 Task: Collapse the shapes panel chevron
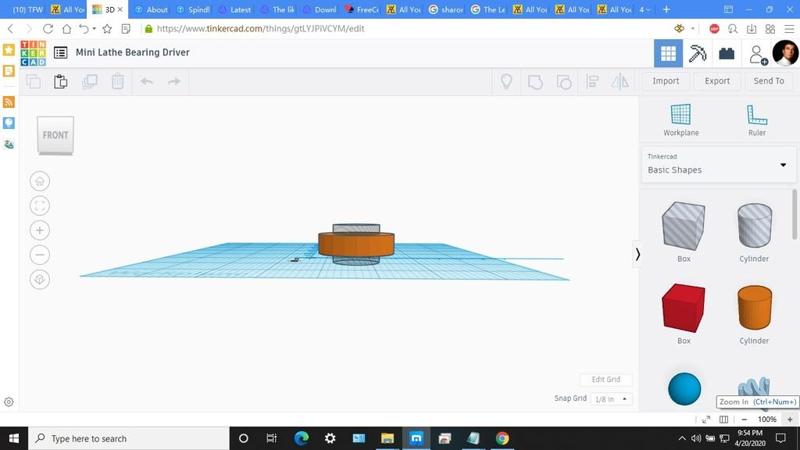coord(637,254)
